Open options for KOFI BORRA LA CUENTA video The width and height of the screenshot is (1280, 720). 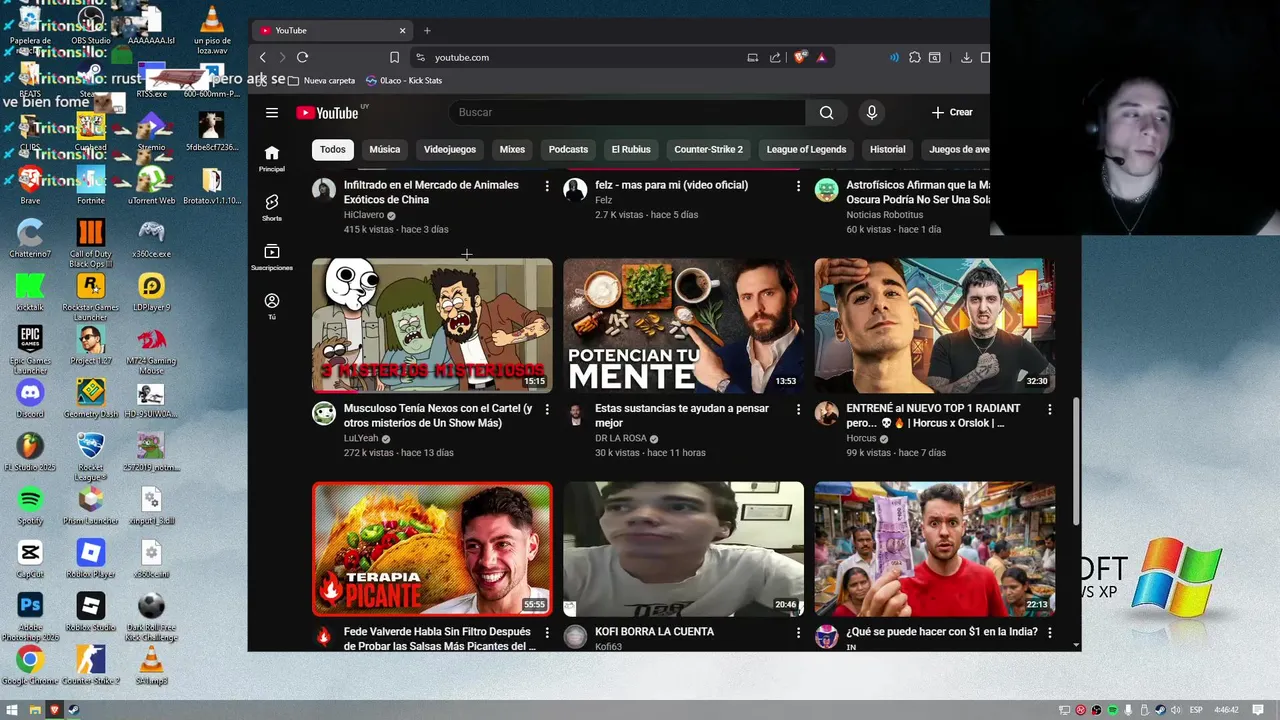pyautogui.click(x=798, y=632)
